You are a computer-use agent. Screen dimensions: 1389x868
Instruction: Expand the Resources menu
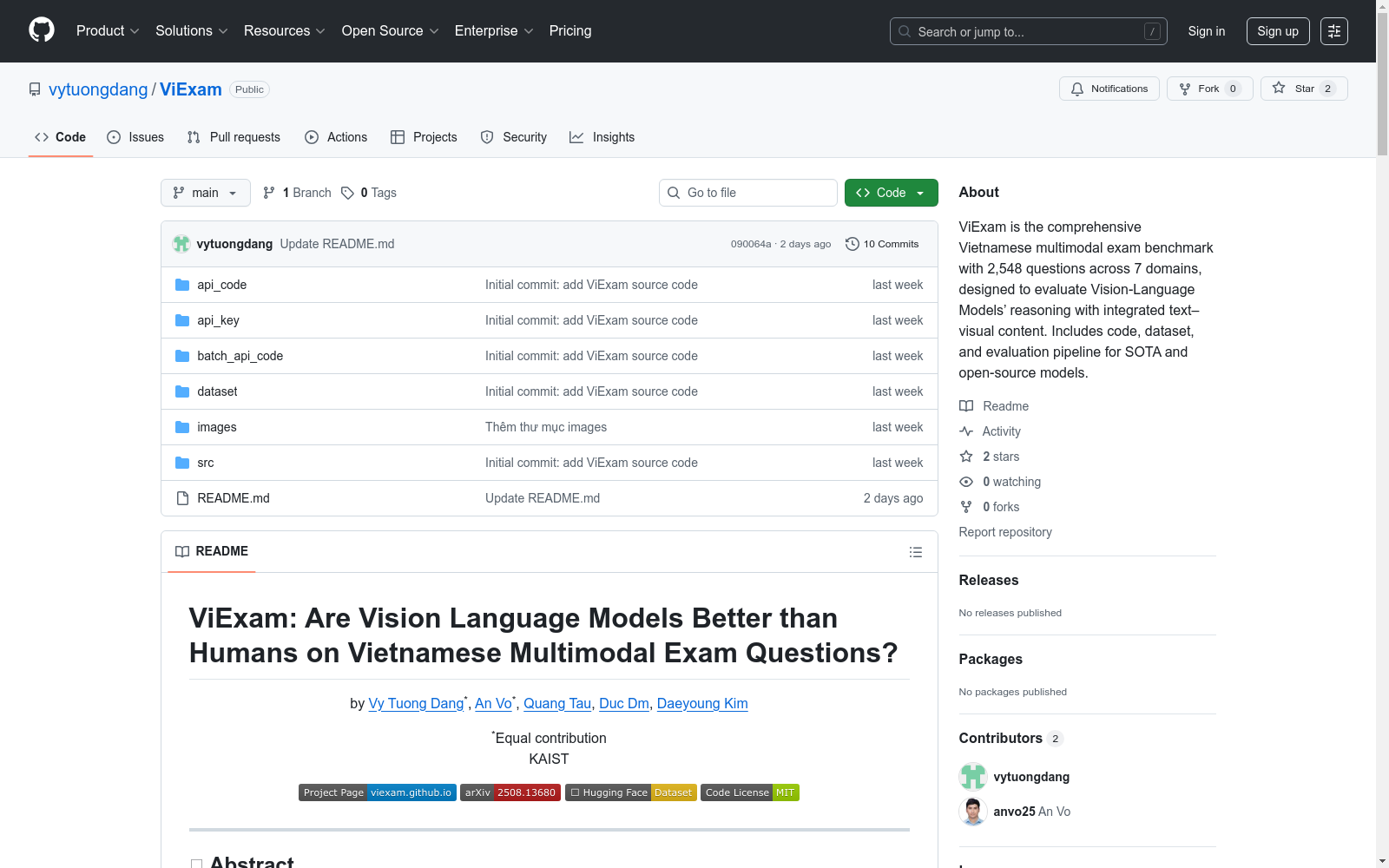[285, 31]
